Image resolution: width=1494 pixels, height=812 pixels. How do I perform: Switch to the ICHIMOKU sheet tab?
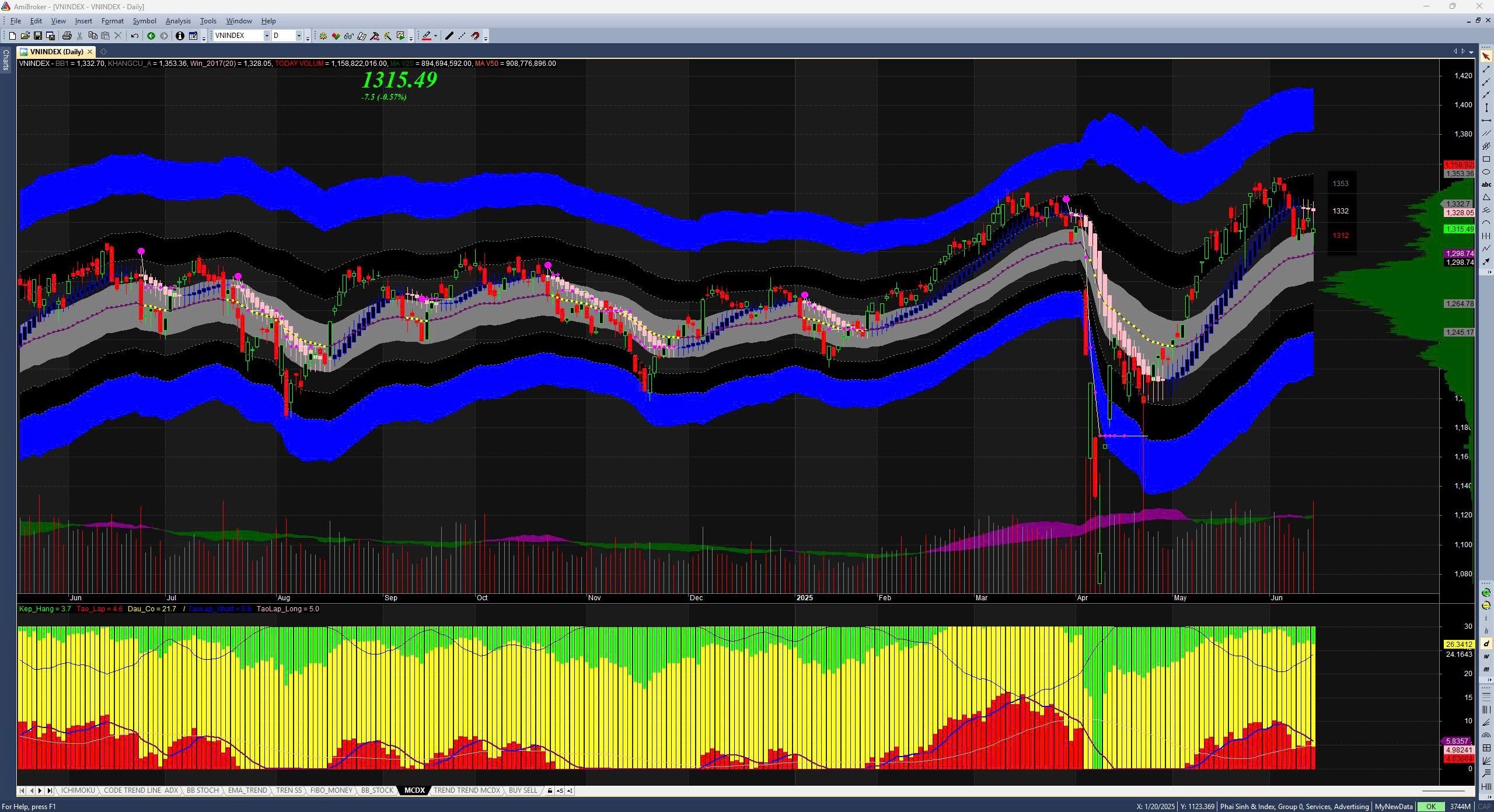(x=78, y=790)
